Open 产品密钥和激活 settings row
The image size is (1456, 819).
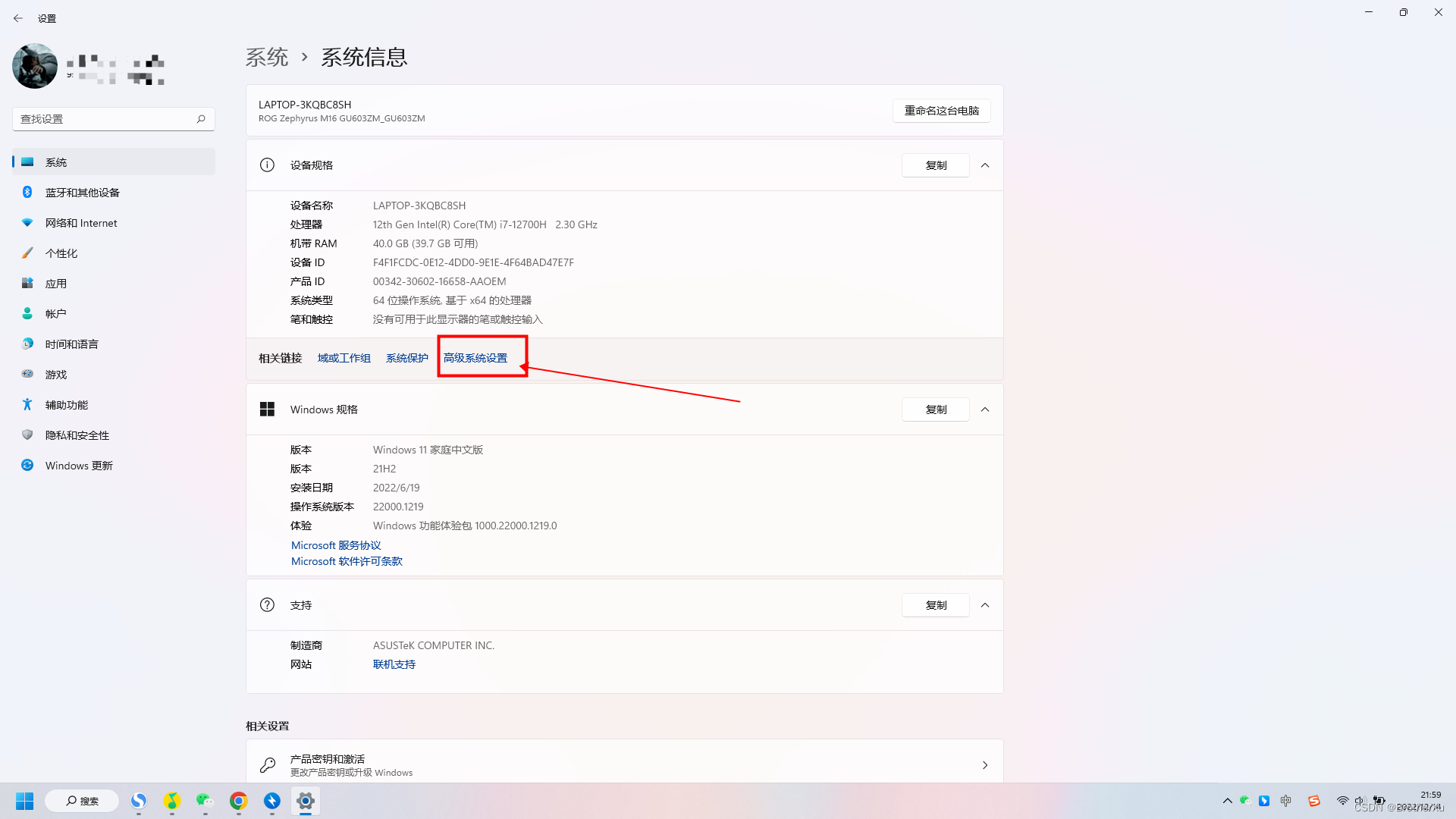click(625, 762)
